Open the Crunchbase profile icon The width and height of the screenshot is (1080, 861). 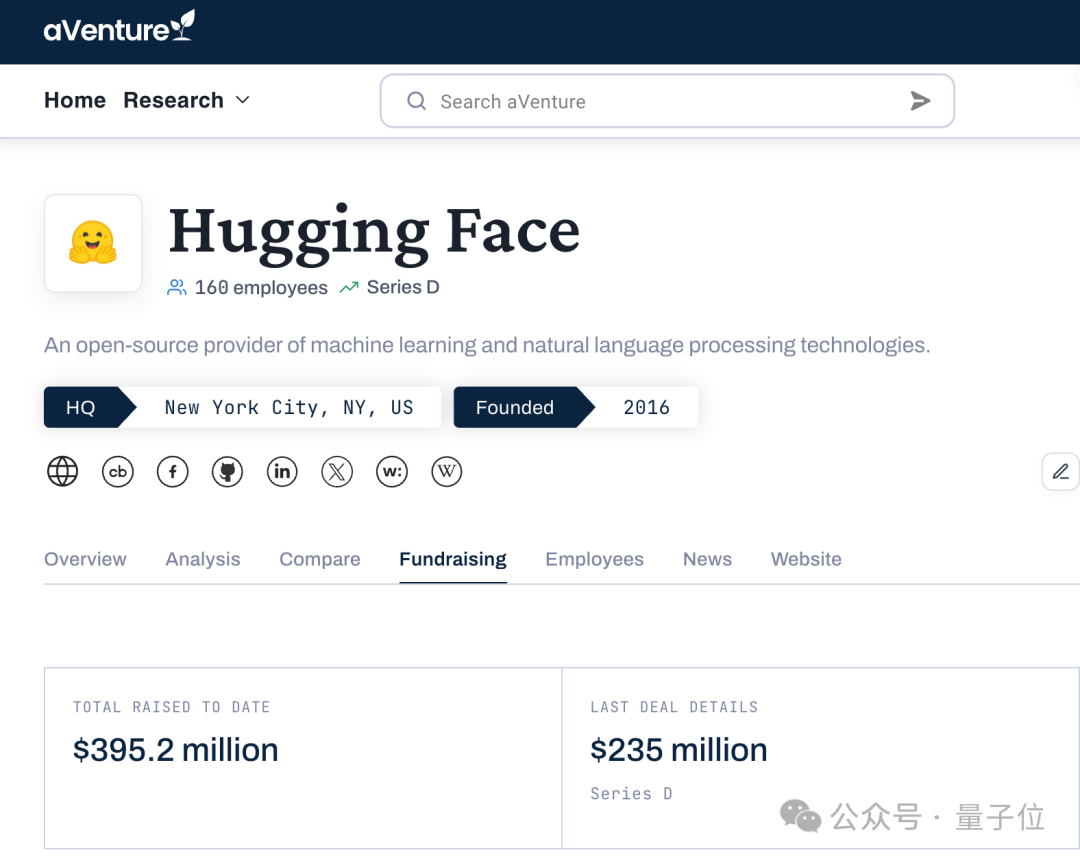(118, 472)
